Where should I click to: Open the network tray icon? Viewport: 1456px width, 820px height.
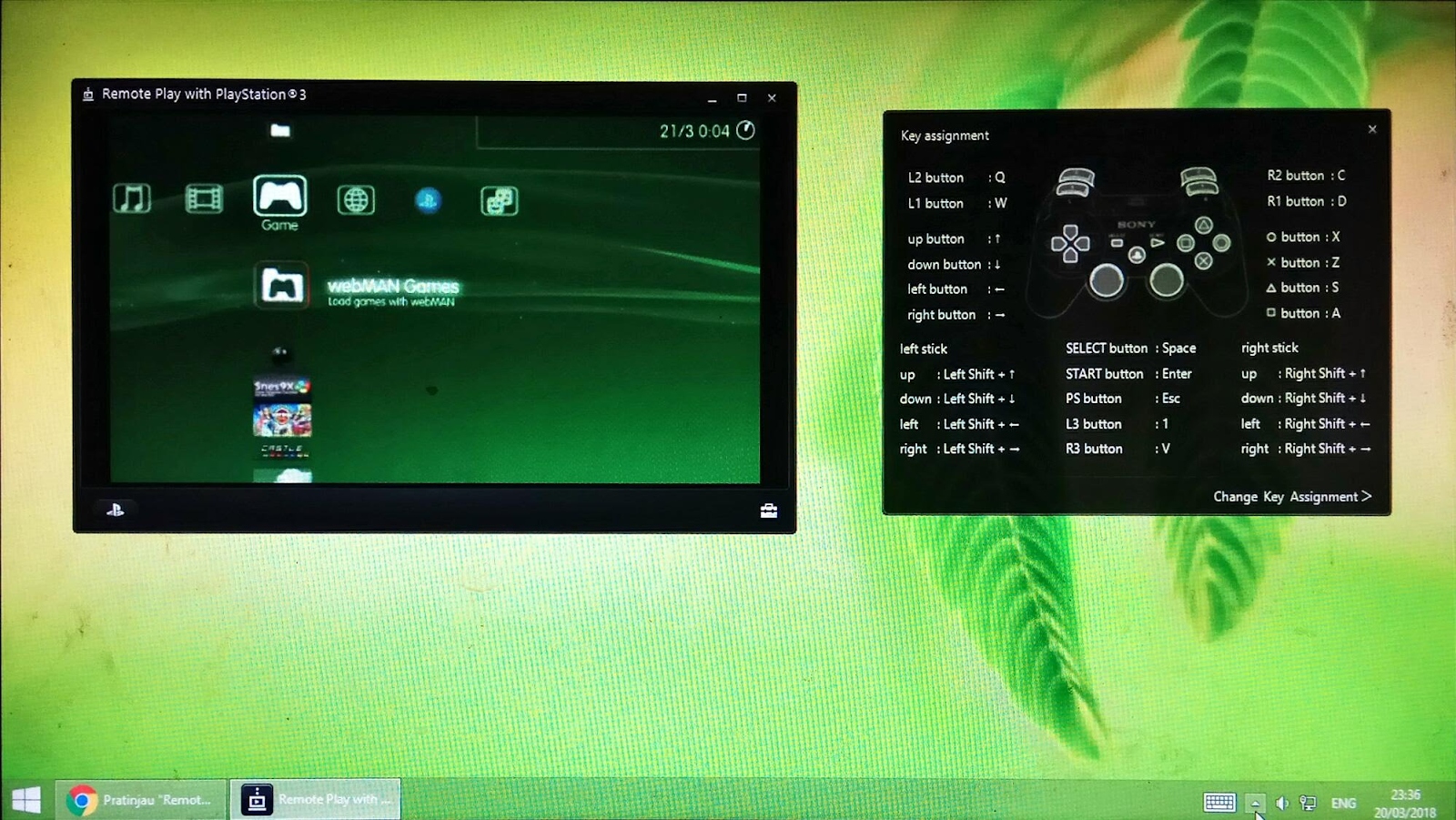[x=1308, y=803]
